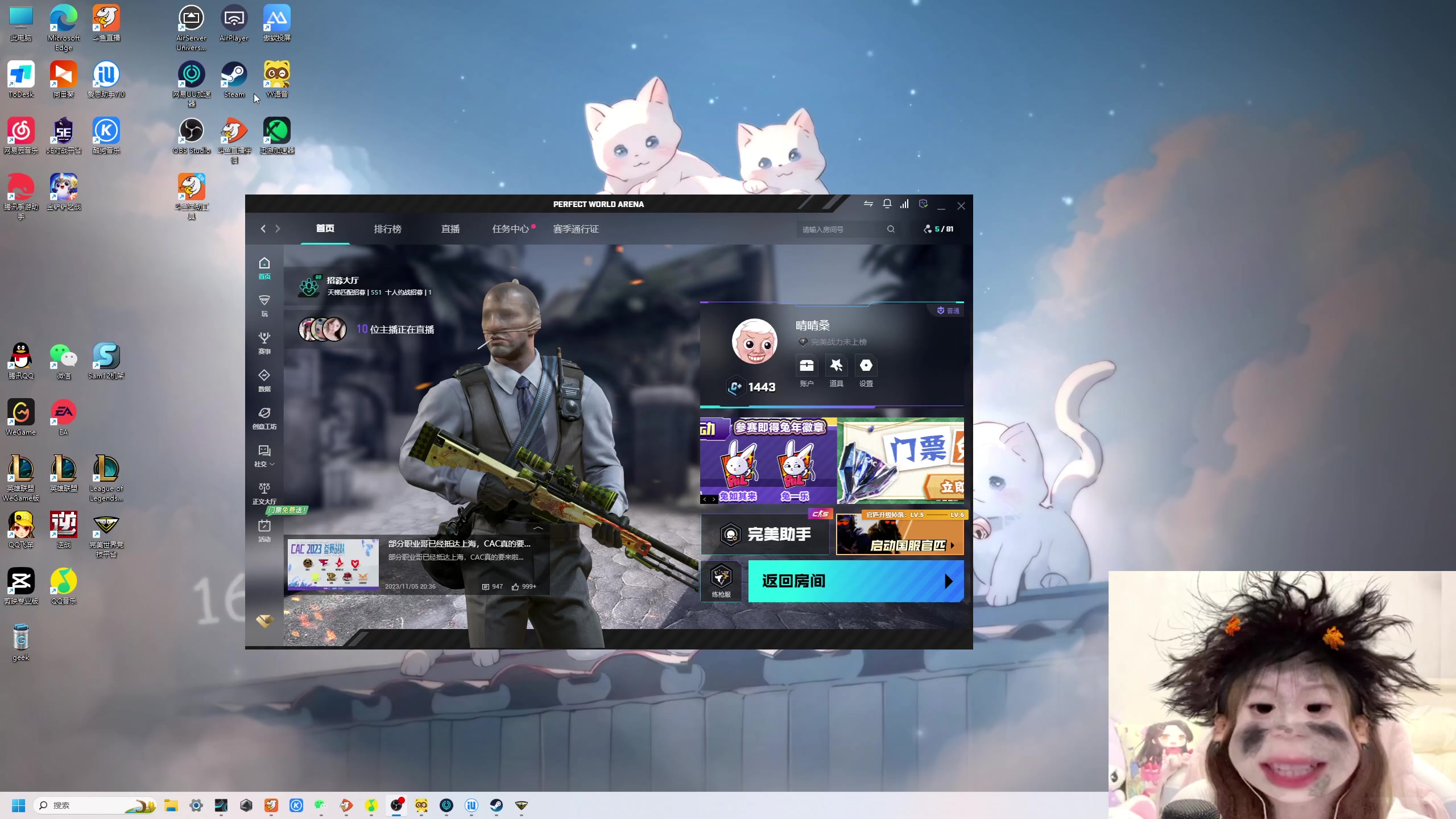Screen dimensions: 1456x819
Task: Go forward with the right navigation arrow
Action: click(x=278, y=229)
